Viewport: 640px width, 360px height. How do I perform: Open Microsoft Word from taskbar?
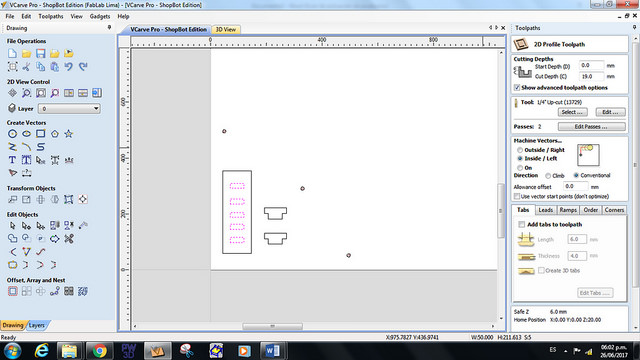coord(272,351)
